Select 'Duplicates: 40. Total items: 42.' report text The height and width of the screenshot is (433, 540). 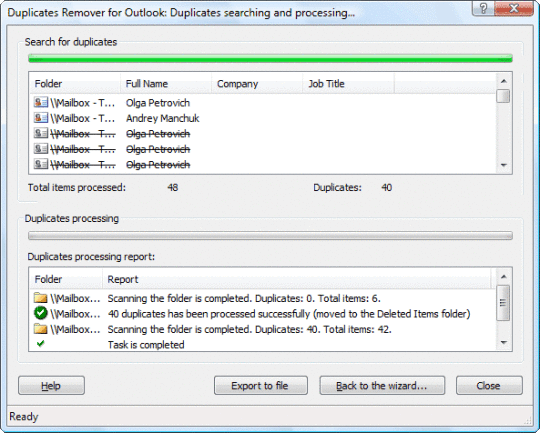tap(323, 329)
